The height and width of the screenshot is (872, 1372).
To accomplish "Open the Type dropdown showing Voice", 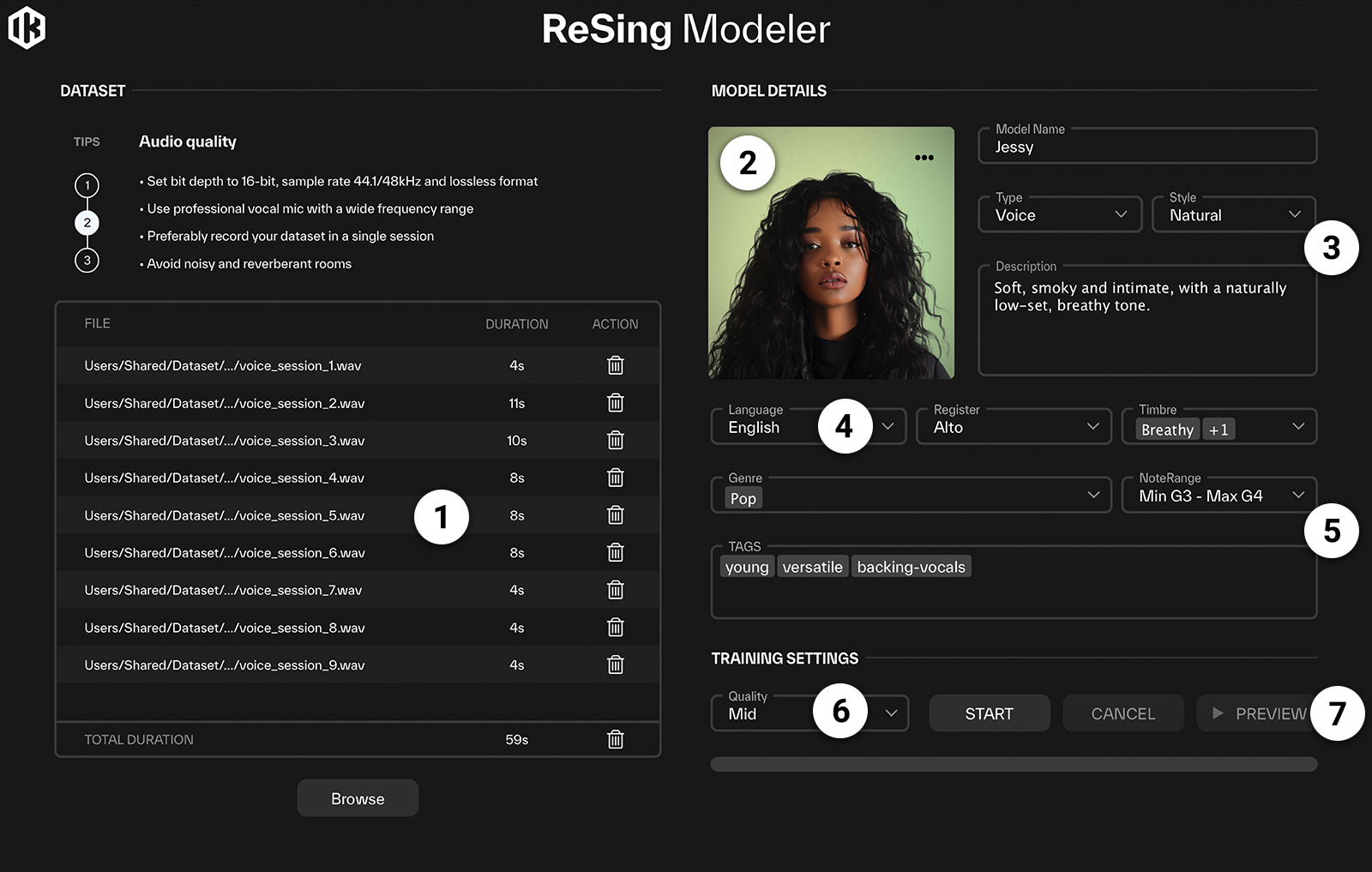I will (1059, 214).
